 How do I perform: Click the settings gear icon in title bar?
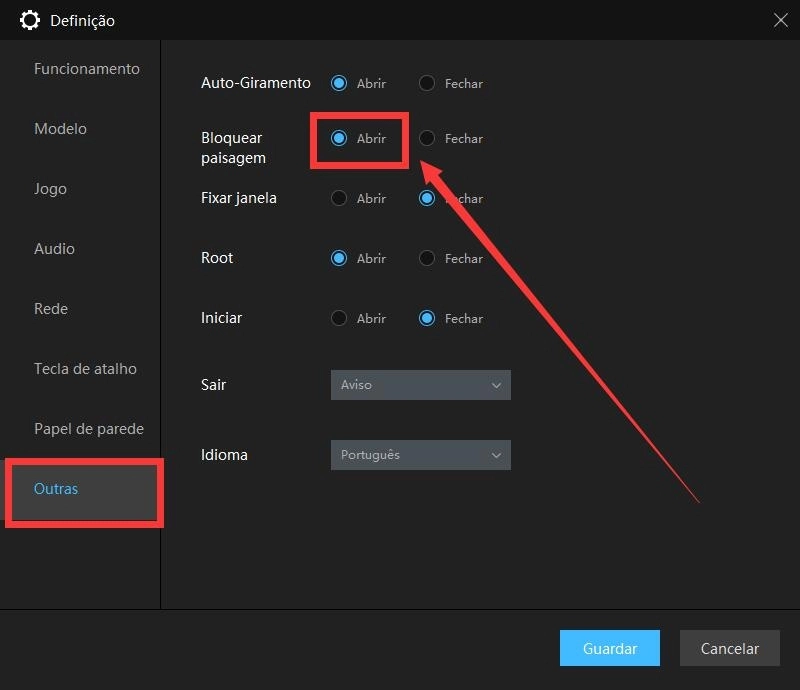point(30,20)
